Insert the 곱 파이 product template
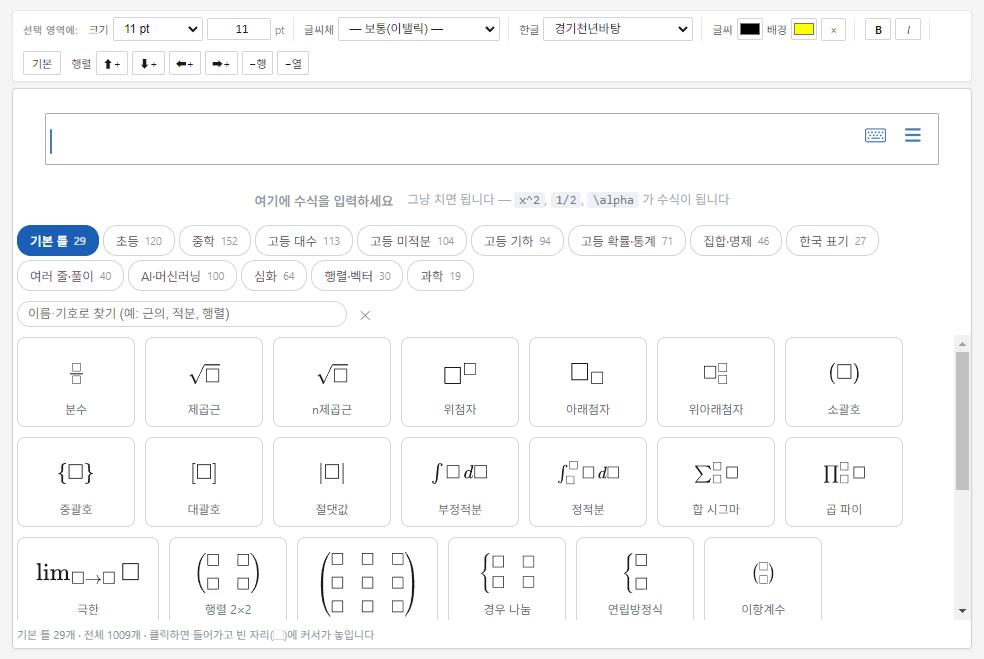 pos(844,482)
